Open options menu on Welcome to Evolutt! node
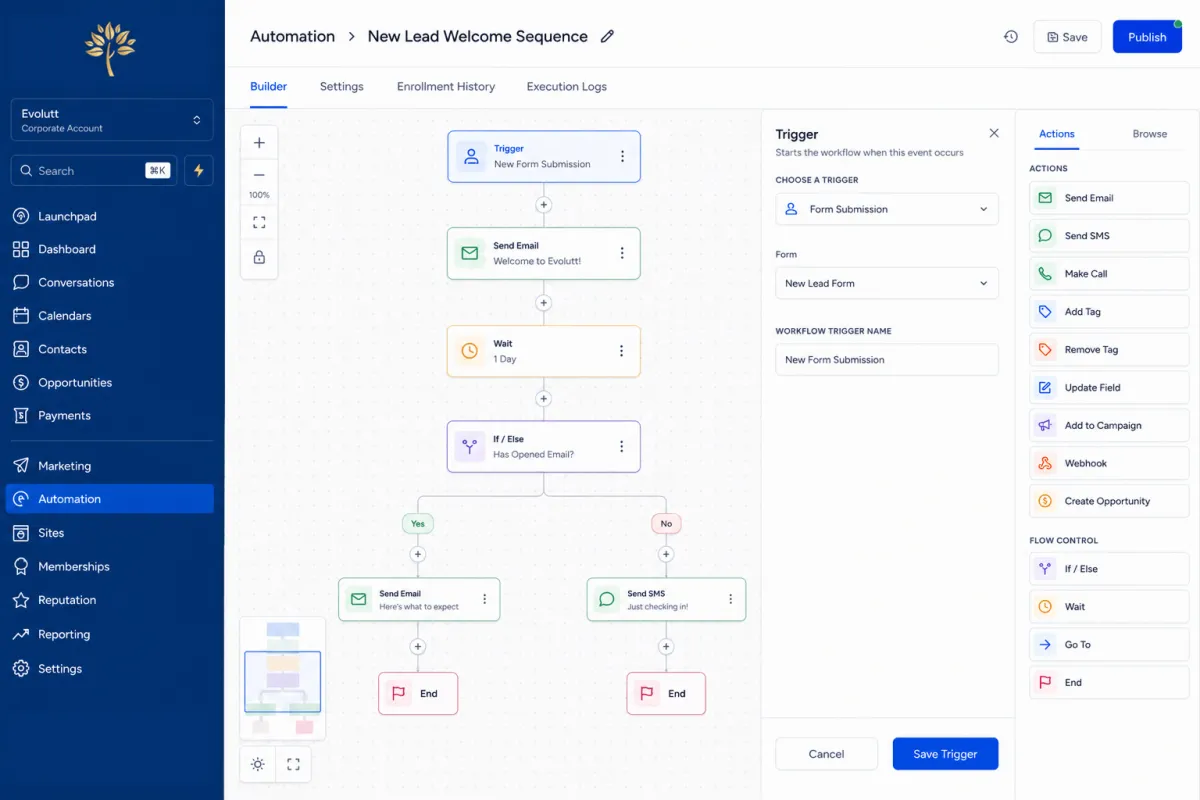This screenshot has width=1200, height=800. (622, 253)
